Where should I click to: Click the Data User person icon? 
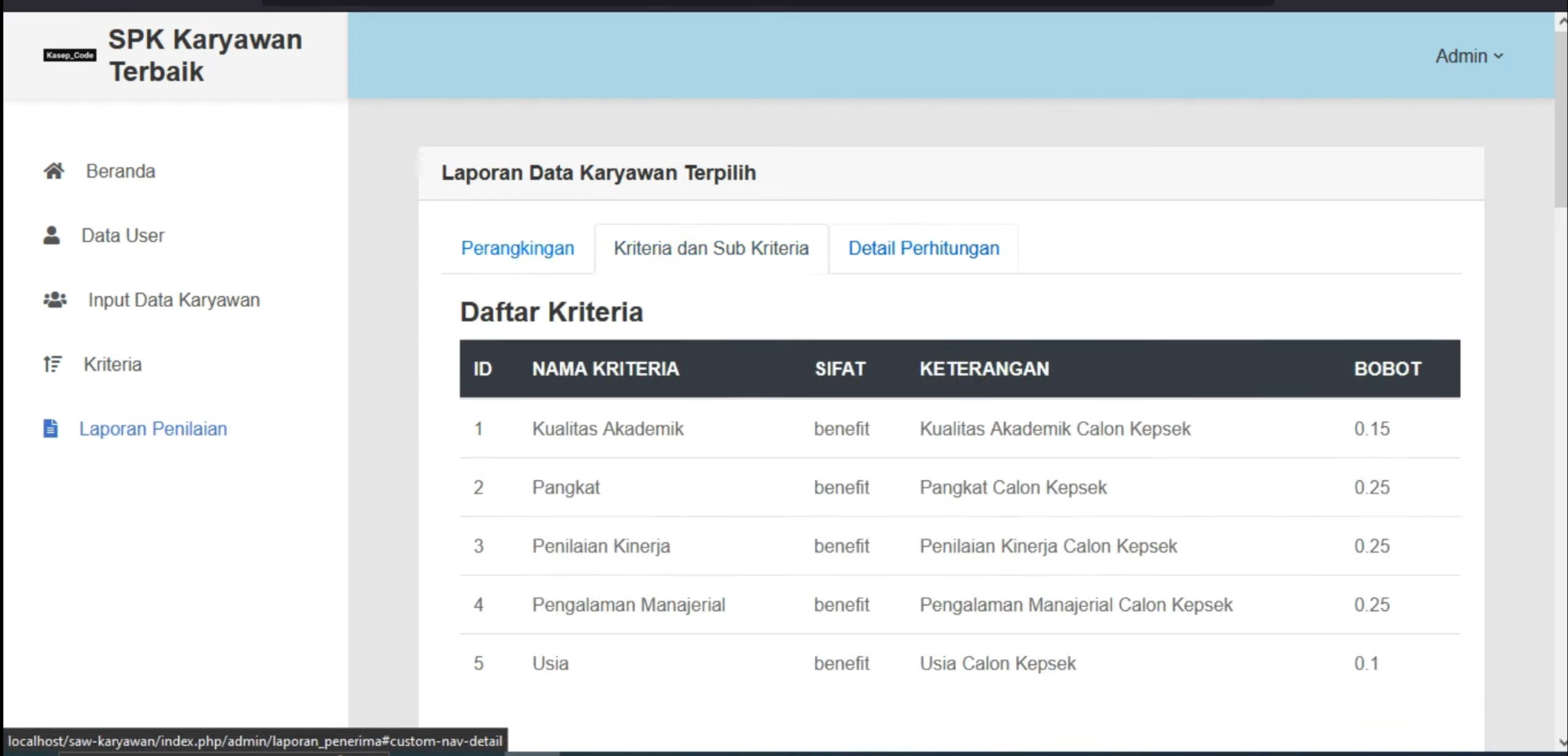click(x=52, y=235)
